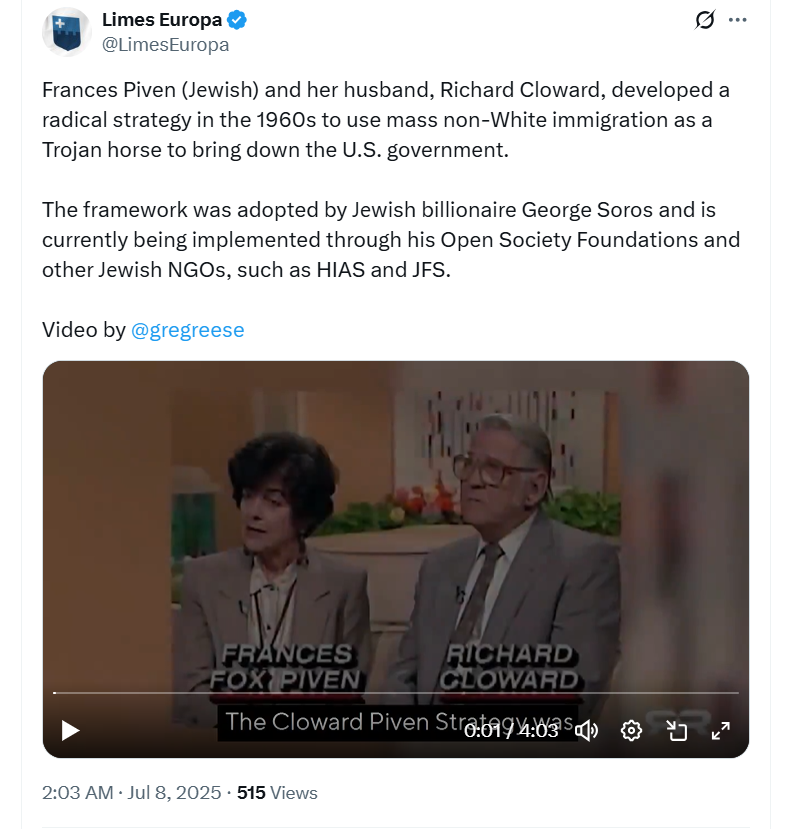Mute the video volume icon

[586, 731]
